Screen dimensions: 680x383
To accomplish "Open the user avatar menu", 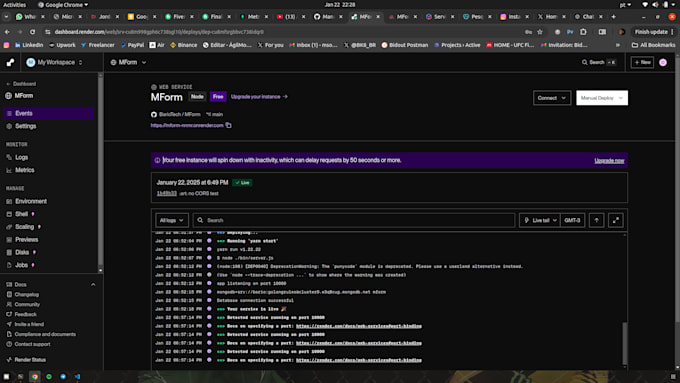I will (x=663, y=62).
